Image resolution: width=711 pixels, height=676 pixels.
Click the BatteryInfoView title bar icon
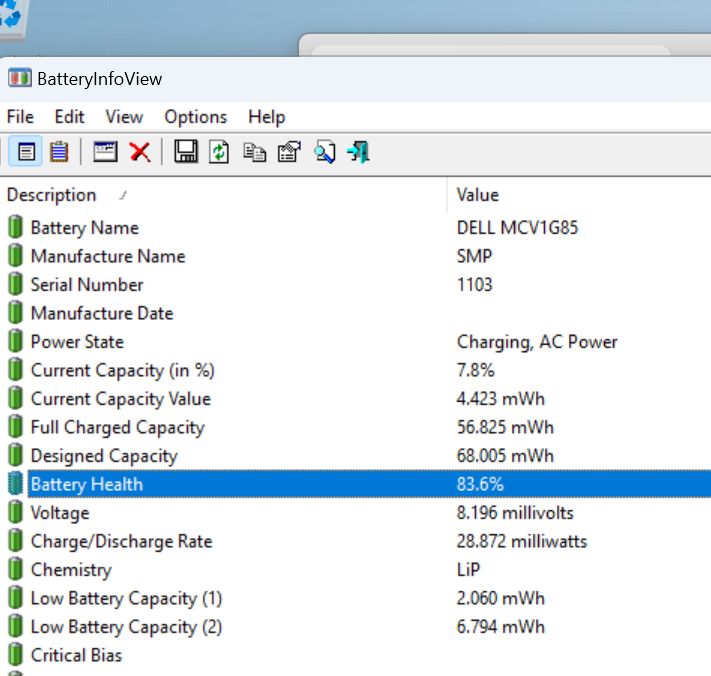pos(19,78)
